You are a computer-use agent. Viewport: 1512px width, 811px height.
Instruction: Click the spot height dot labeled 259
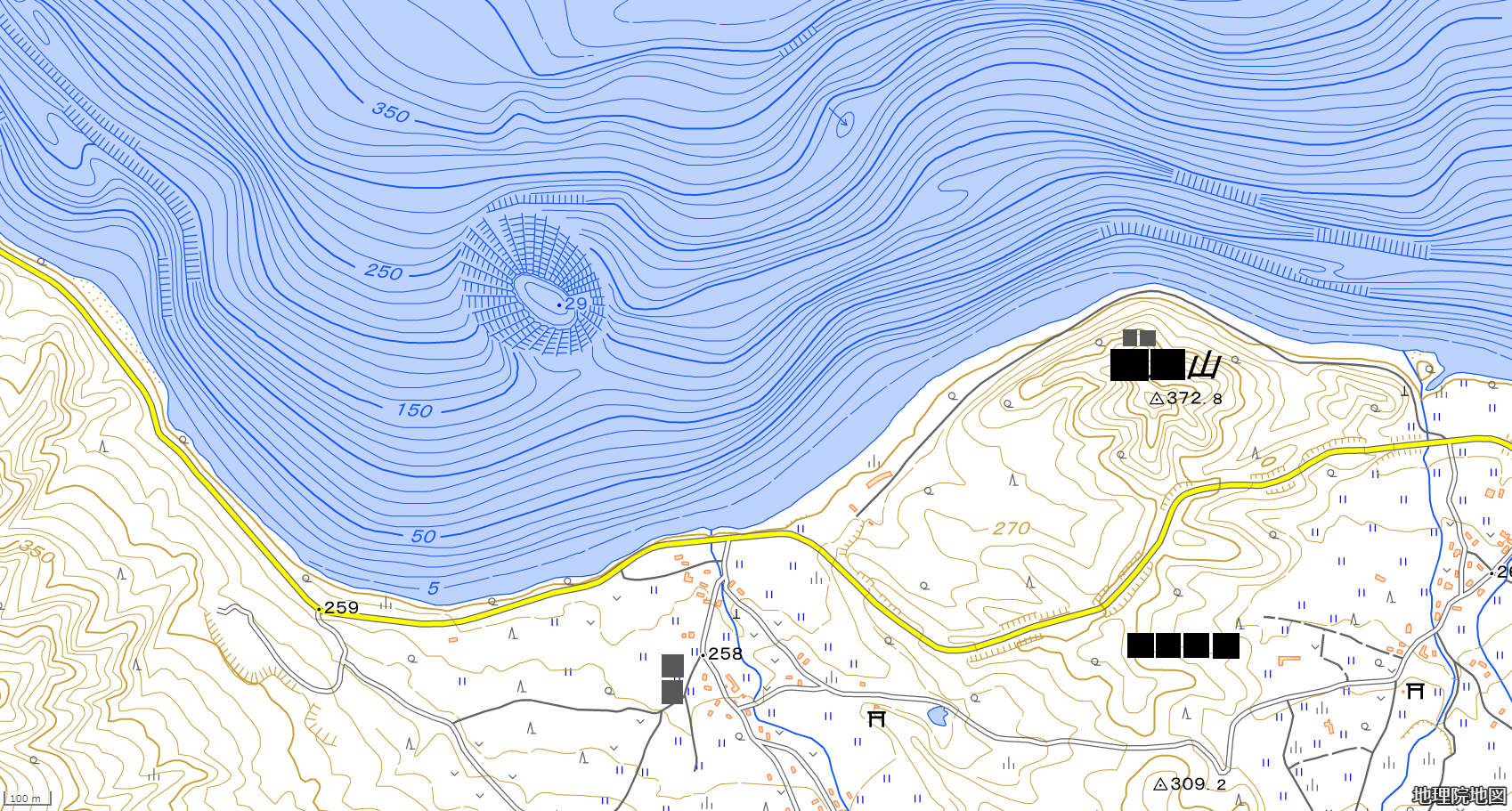(x=319, y=610)
